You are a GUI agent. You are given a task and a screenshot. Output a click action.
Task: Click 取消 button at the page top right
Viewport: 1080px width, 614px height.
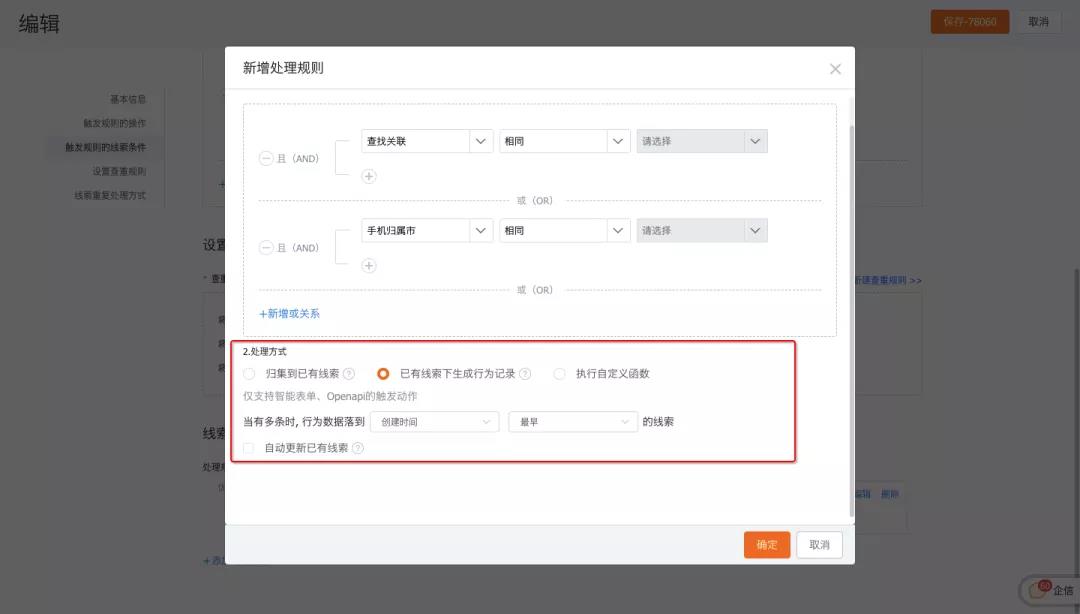click(1038, 22)
